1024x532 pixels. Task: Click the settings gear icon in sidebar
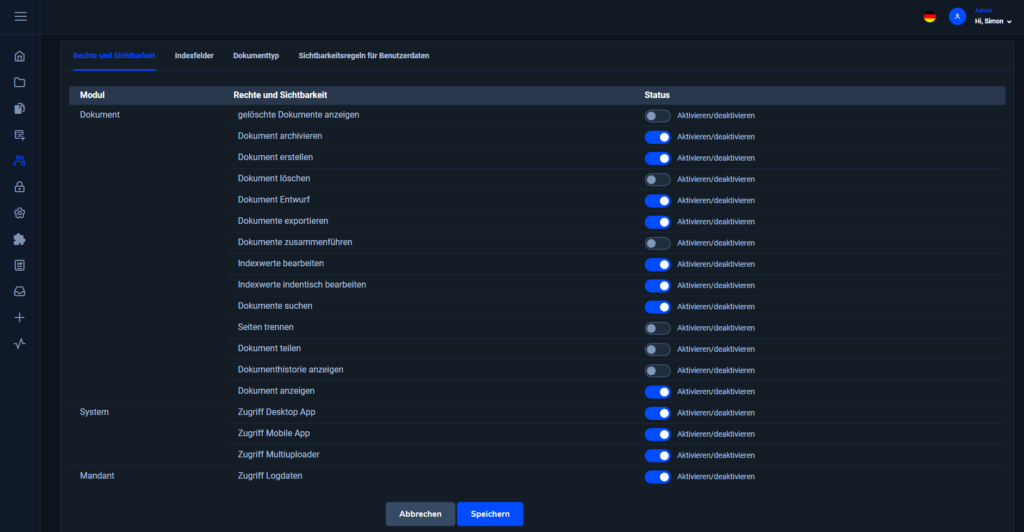pos(20,213)
